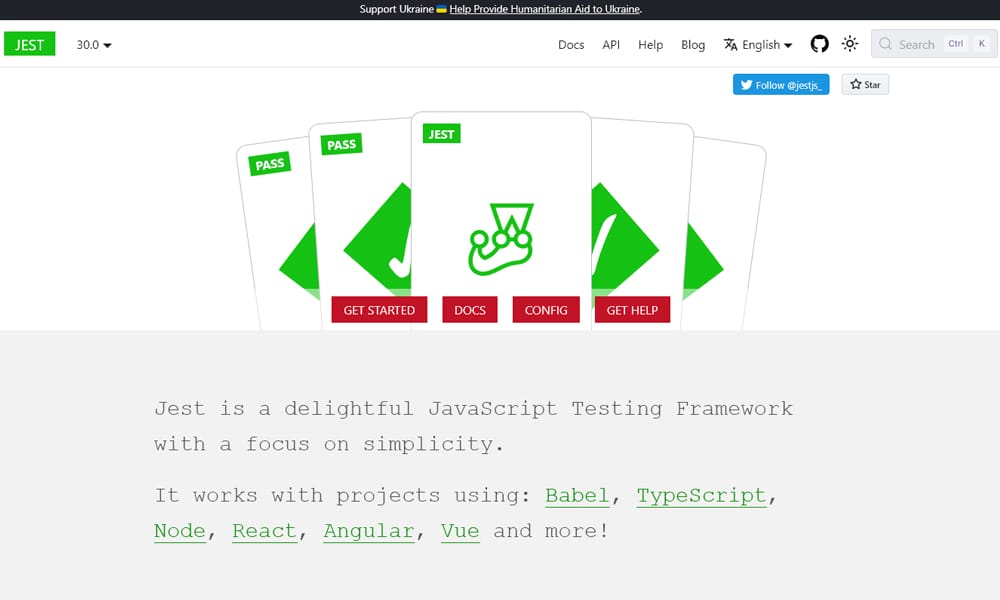Screen dimensions: 1000x600
Task: Open the Angular link
Action: tap(369, 531)
